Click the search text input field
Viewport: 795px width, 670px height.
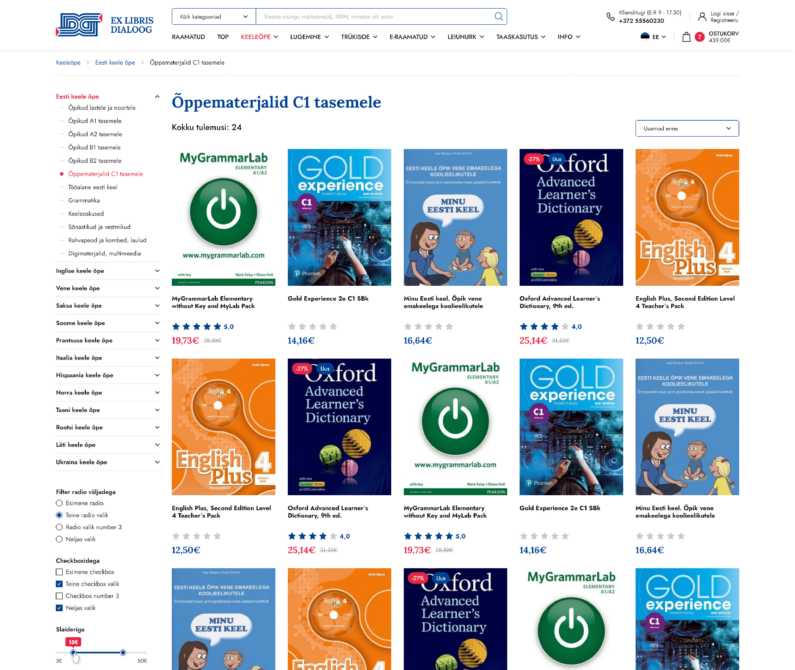coord(374,17)
